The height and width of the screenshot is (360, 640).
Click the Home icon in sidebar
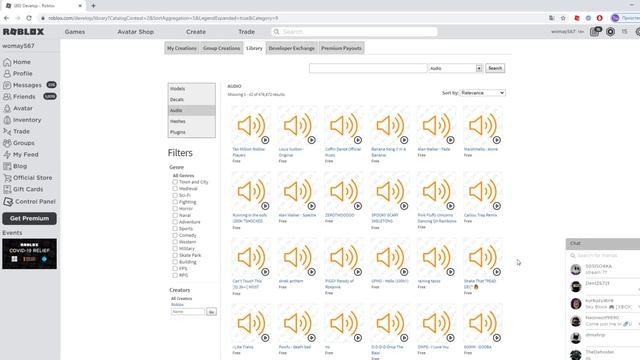click(x=7, y=62)
